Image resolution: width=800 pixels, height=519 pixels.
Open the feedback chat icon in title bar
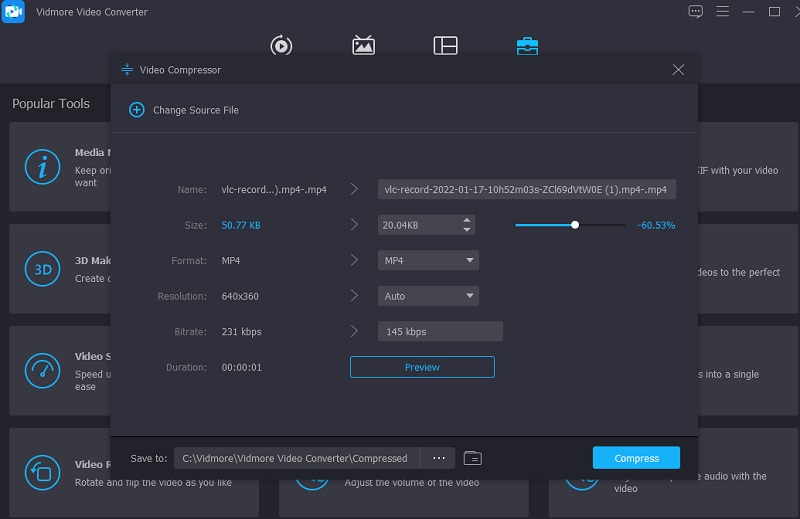pyautogui.click(x=696, y=12)
